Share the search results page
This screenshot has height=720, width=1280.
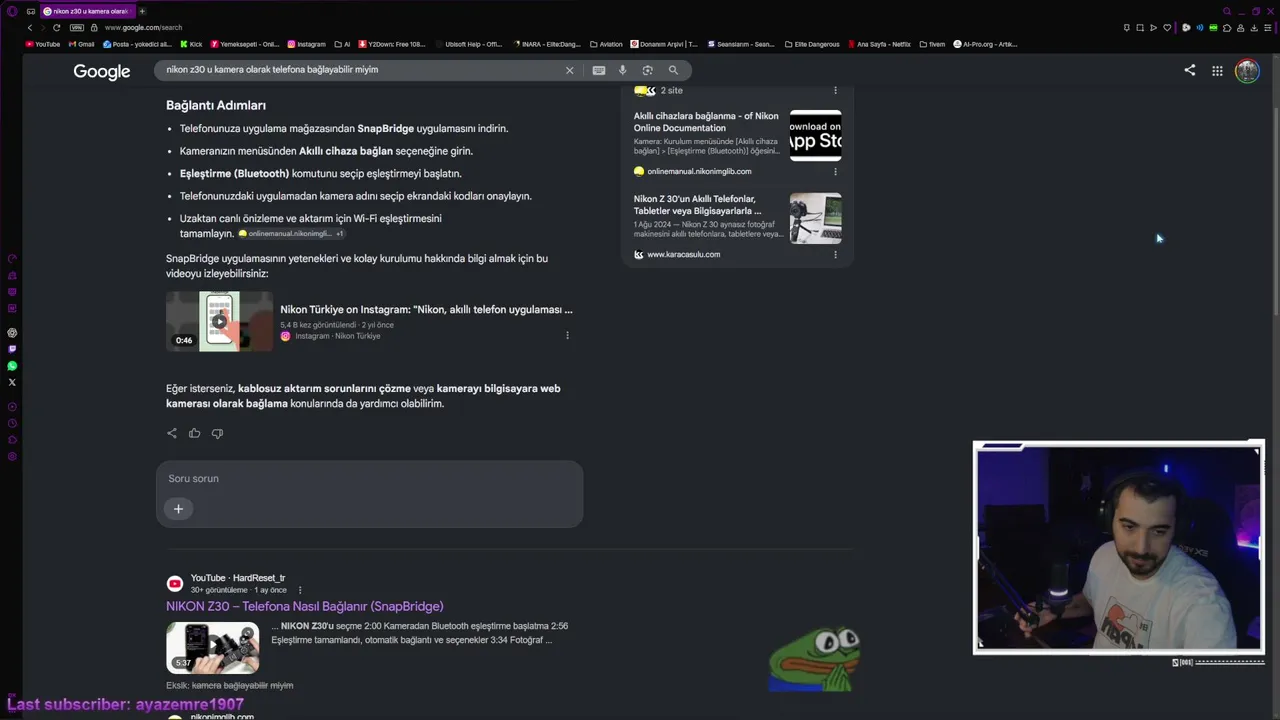tap(1189, 70)
